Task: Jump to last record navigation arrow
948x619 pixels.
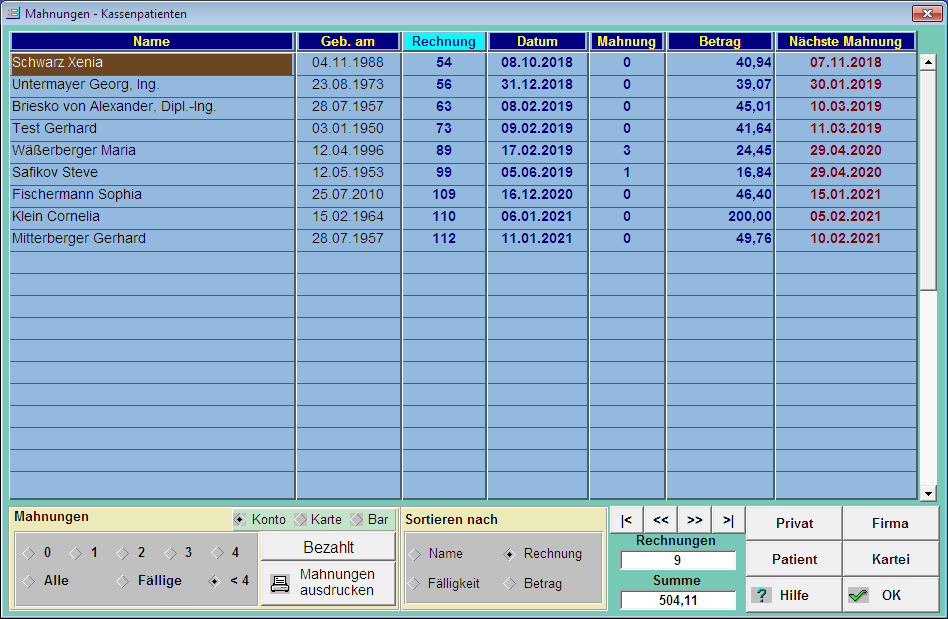Action: point(728,520)
